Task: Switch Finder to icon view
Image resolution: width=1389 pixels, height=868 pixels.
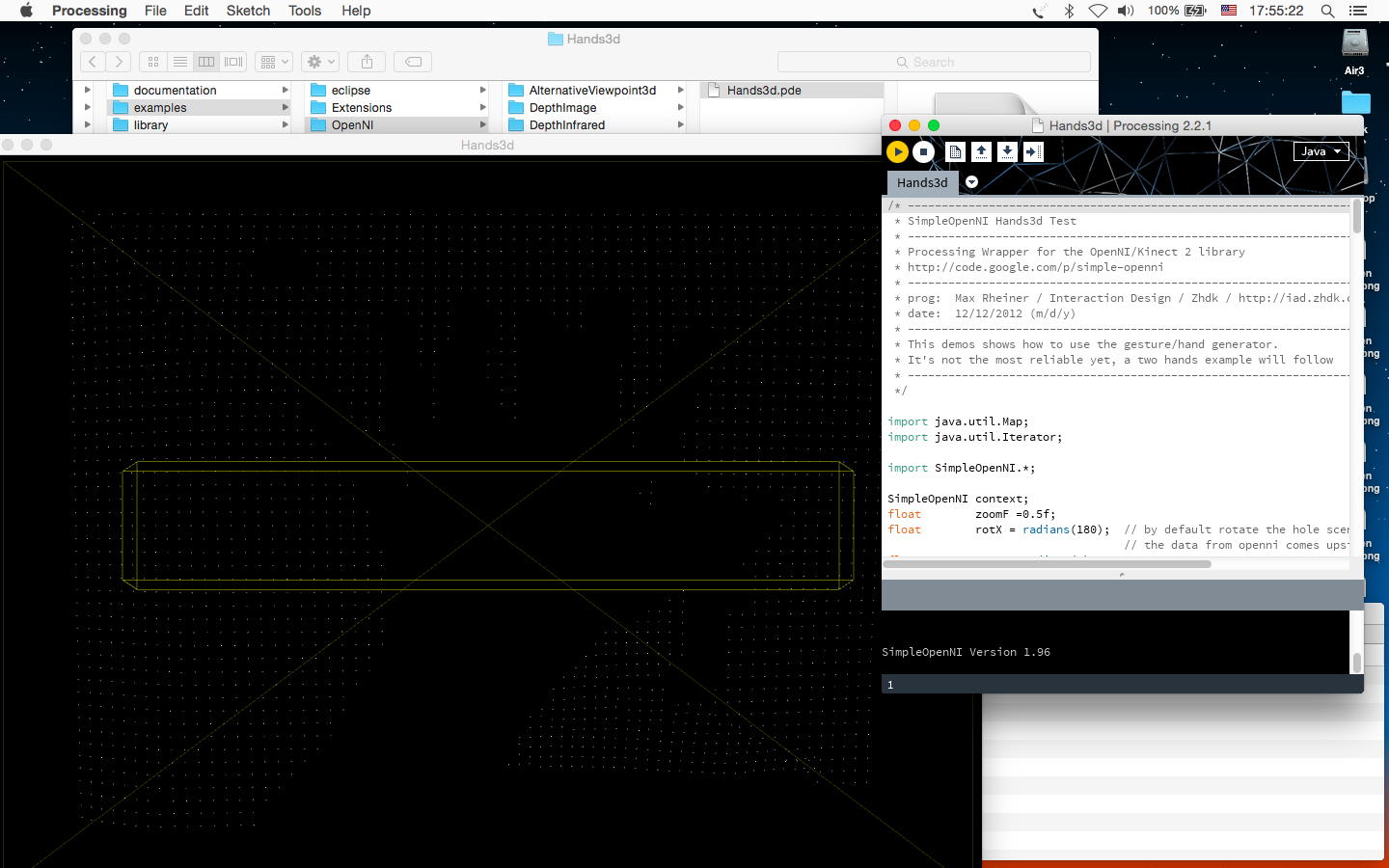Action: pyautogui.click(x=153, y=62)
